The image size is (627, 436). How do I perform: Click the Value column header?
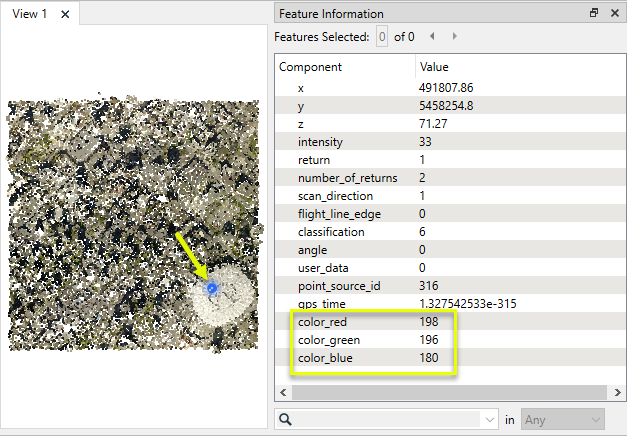435,67
